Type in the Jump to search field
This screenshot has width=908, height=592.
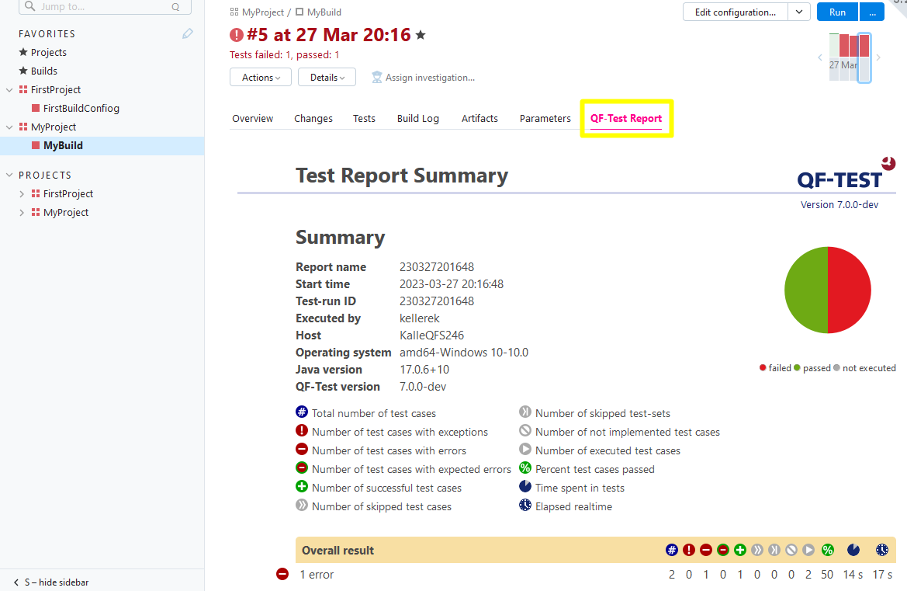pos(100,7)
